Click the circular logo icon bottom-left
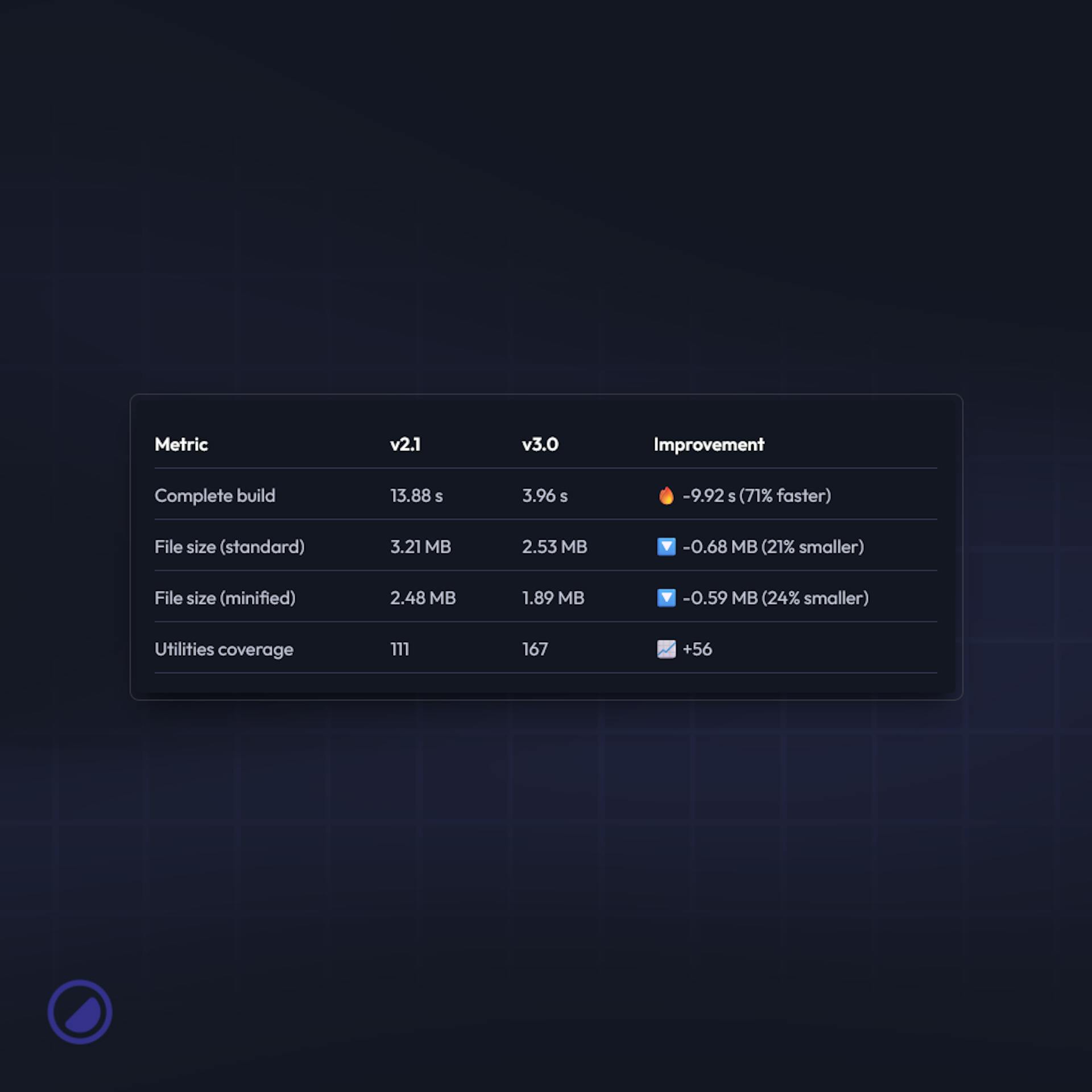Screen dimensions: 1092x1092 pyautogui.click(x=80, y=1012)
